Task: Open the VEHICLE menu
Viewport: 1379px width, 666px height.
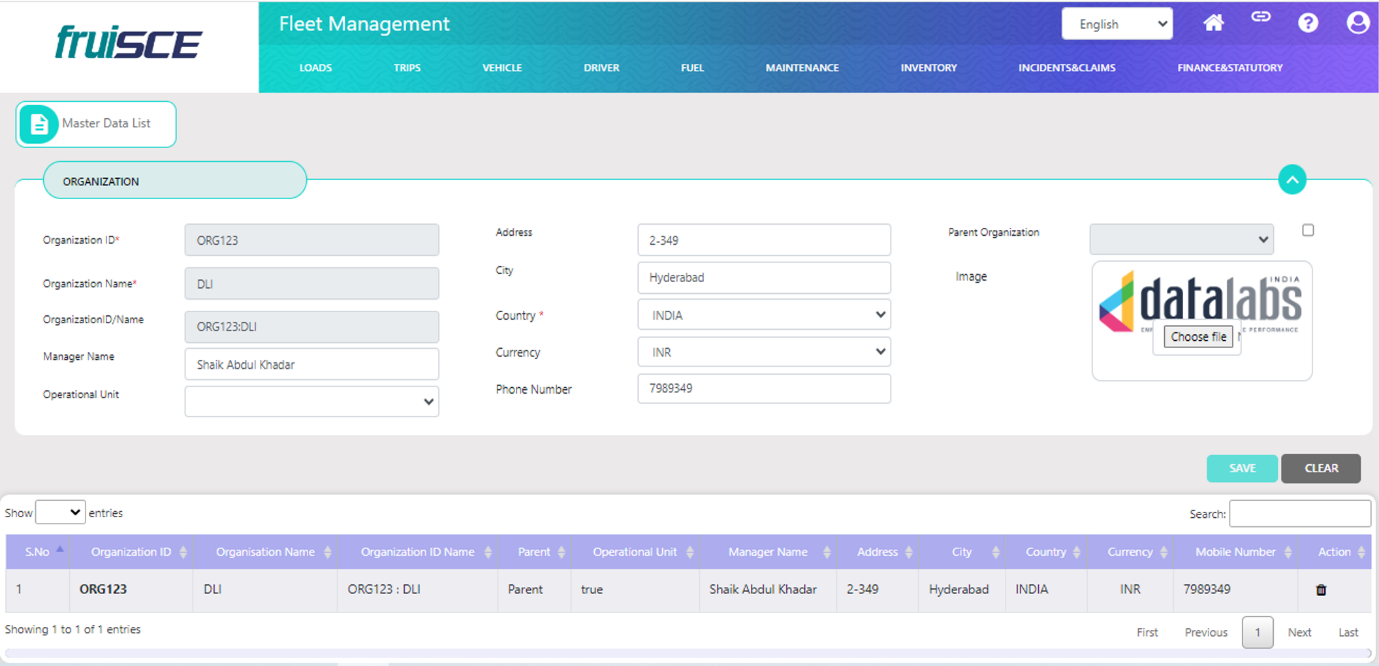Action: tap(502, 68)
